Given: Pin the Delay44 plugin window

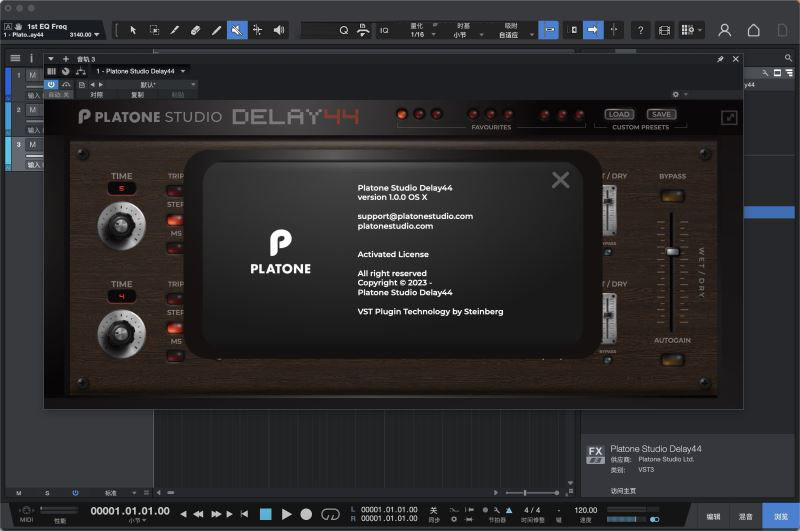Looking at the screenshot, I should click(720, 59).
